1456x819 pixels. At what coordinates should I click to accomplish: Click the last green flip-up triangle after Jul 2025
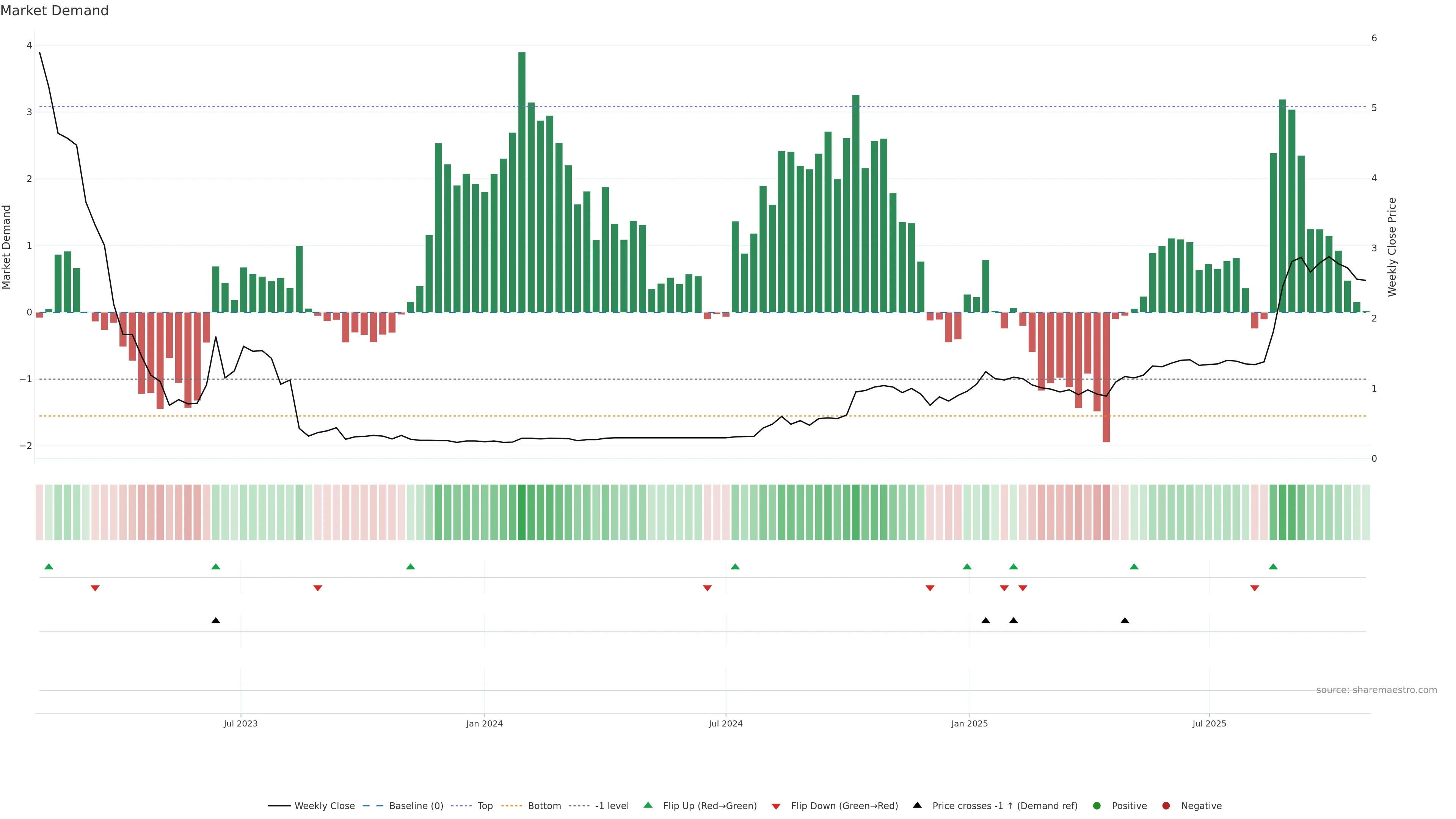pos(1273,567)
